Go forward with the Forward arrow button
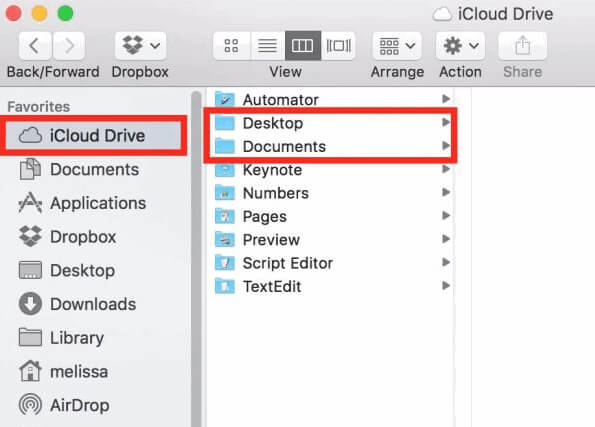Screen dimensions: 595x427 point(69,46)
